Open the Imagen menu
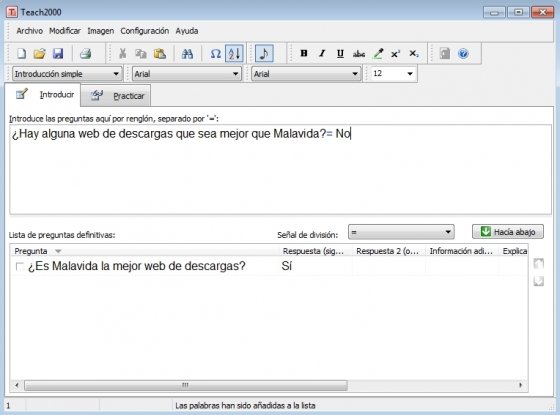This screenshot has width=560, height=415. 101,31
